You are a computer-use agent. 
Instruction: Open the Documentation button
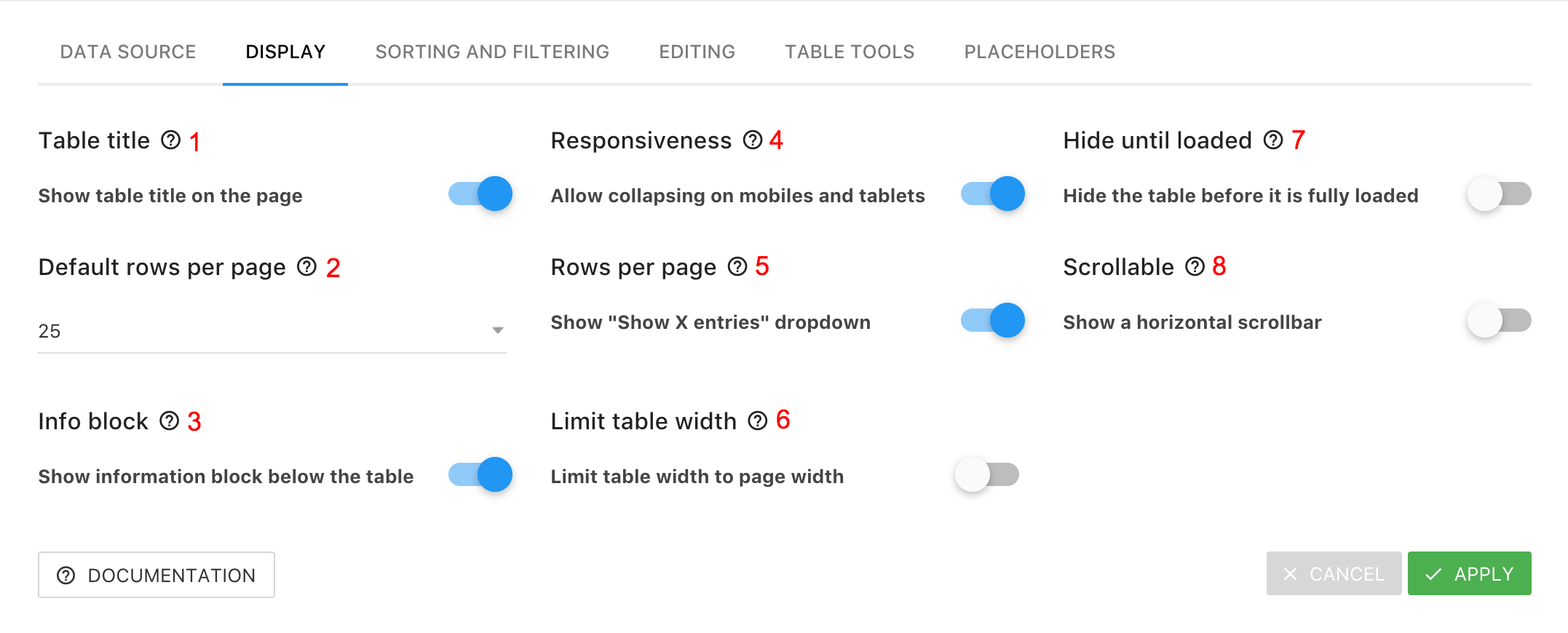pos(157,575)
